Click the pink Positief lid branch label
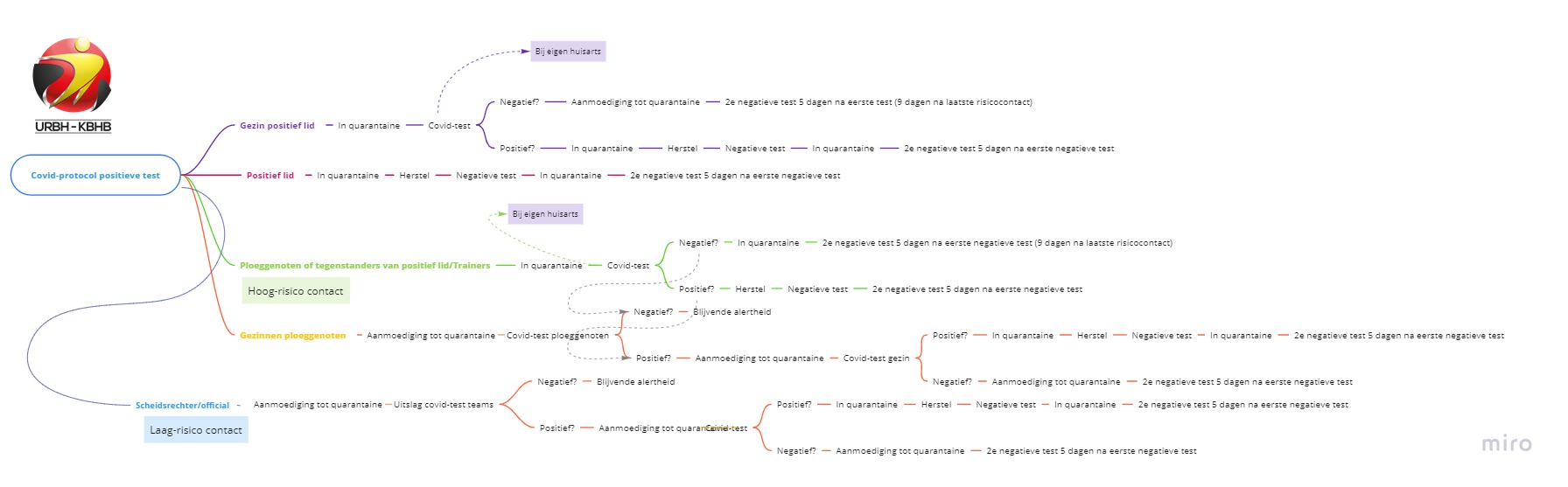 point(270,176)
